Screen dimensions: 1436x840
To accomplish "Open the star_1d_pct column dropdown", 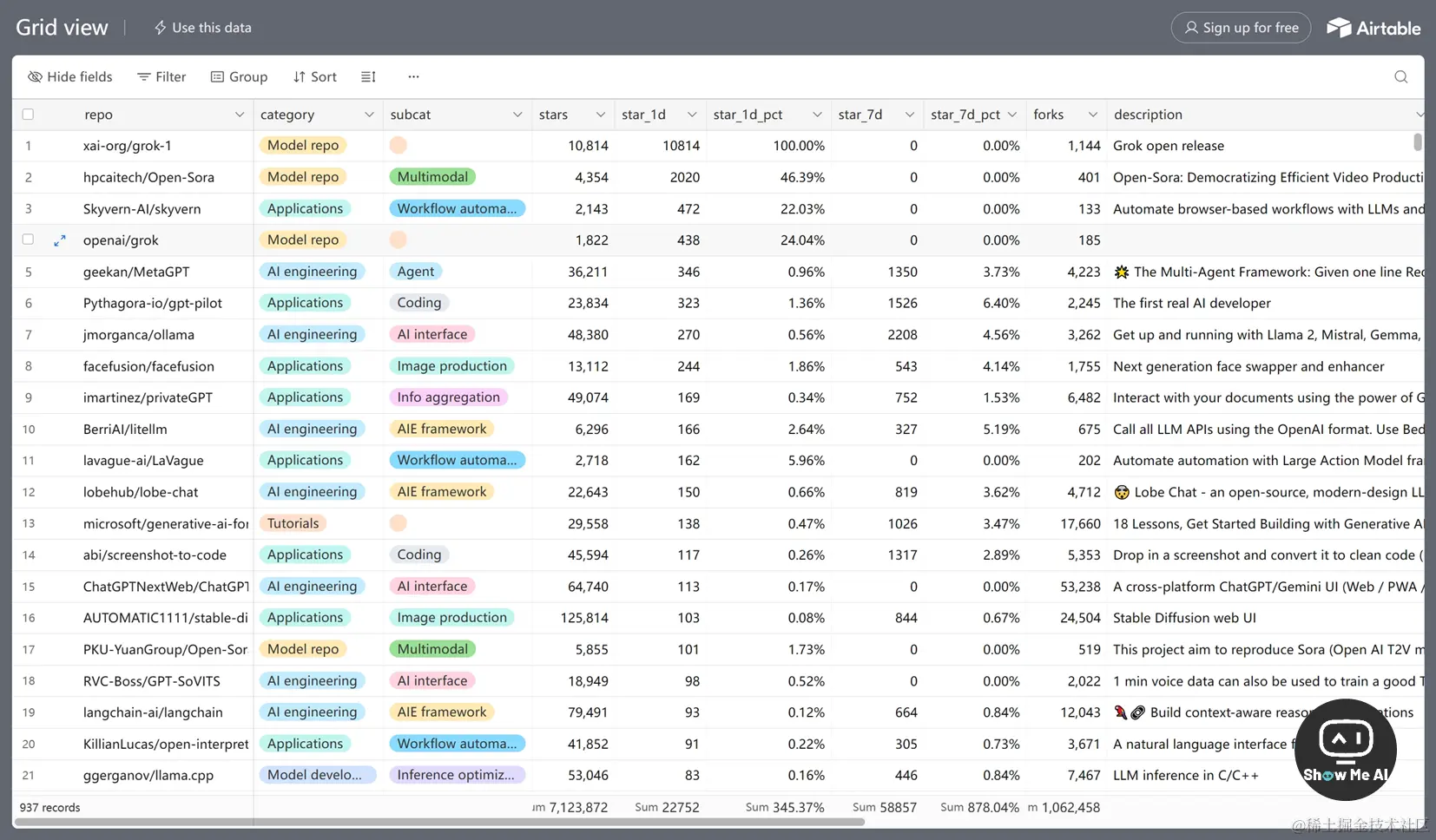I will (x=817, y=115).
